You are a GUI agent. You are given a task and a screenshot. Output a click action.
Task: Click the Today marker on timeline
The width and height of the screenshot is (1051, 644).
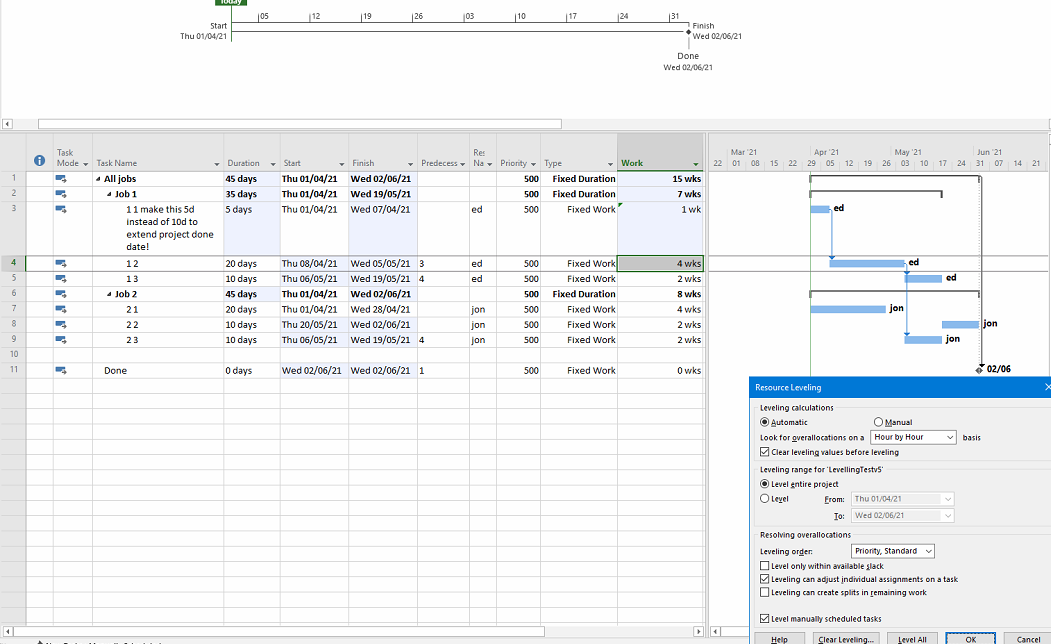pyautogui.click(x=231, y=2)
